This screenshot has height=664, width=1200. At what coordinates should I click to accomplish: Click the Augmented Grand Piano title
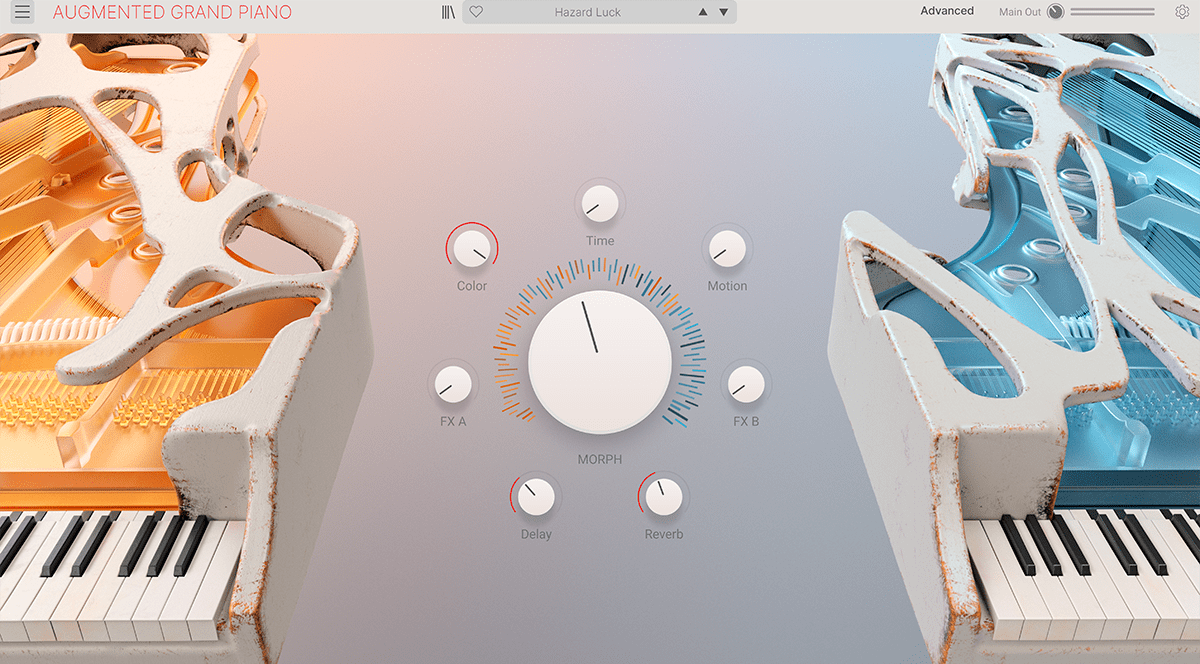[172, 12]
